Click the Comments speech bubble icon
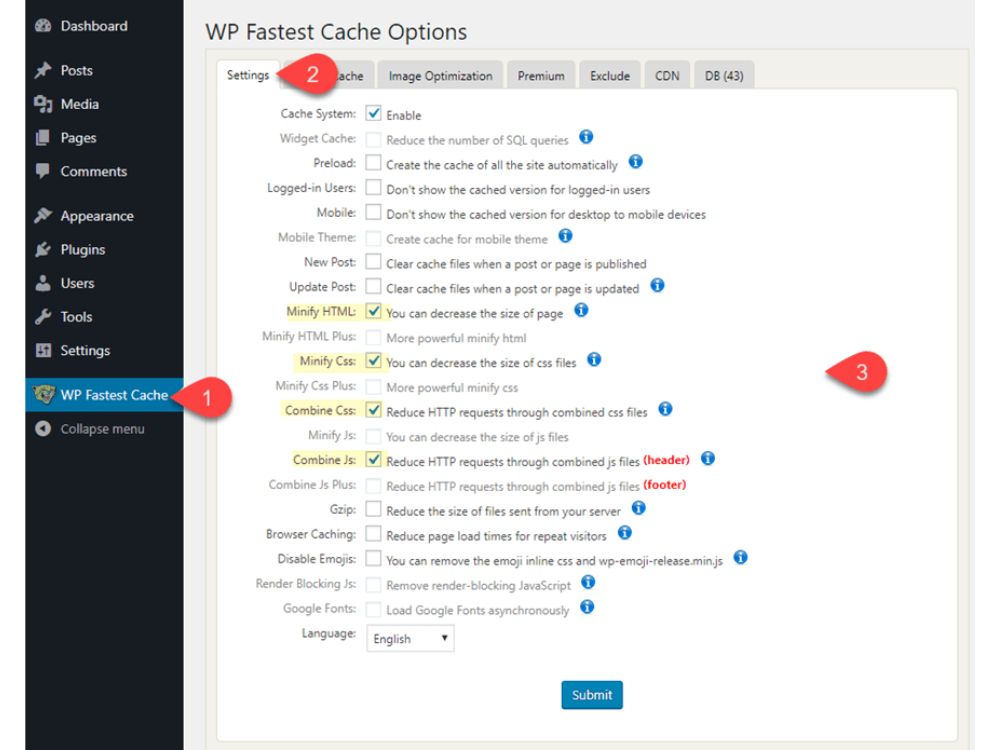 coord(43,171)
